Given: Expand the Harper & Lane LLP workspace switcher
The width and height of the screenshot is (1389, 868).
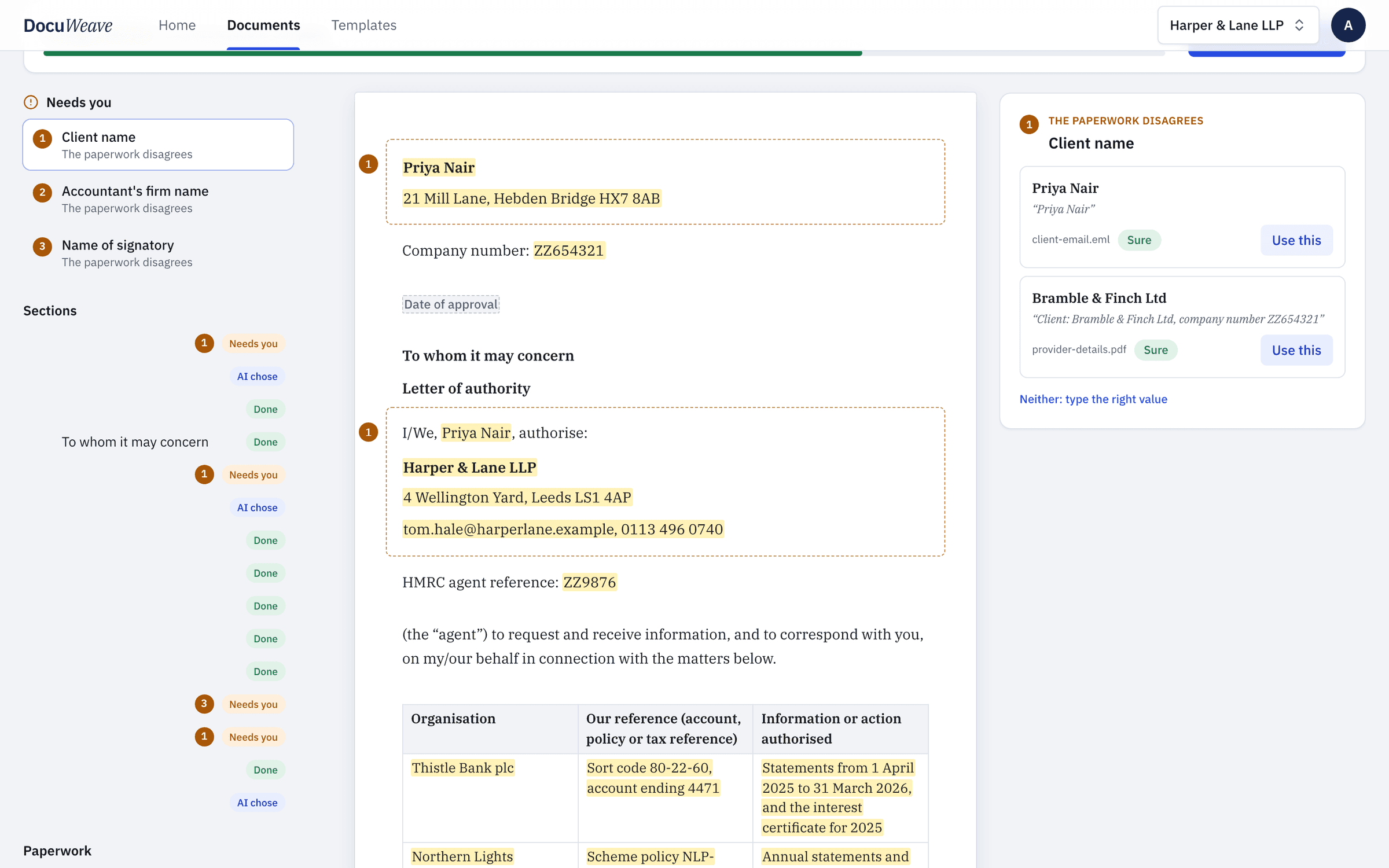Looking at the screenshot, I should [1238, 25].
